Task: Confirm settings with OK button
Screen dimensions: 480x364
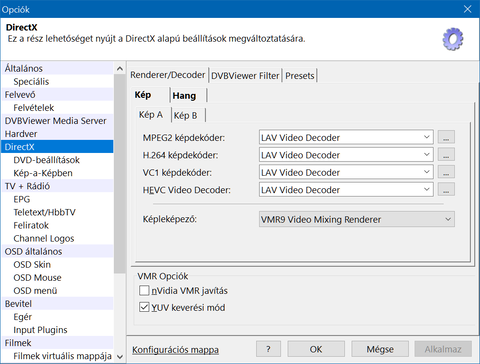Action: click(x=316, y=349)
